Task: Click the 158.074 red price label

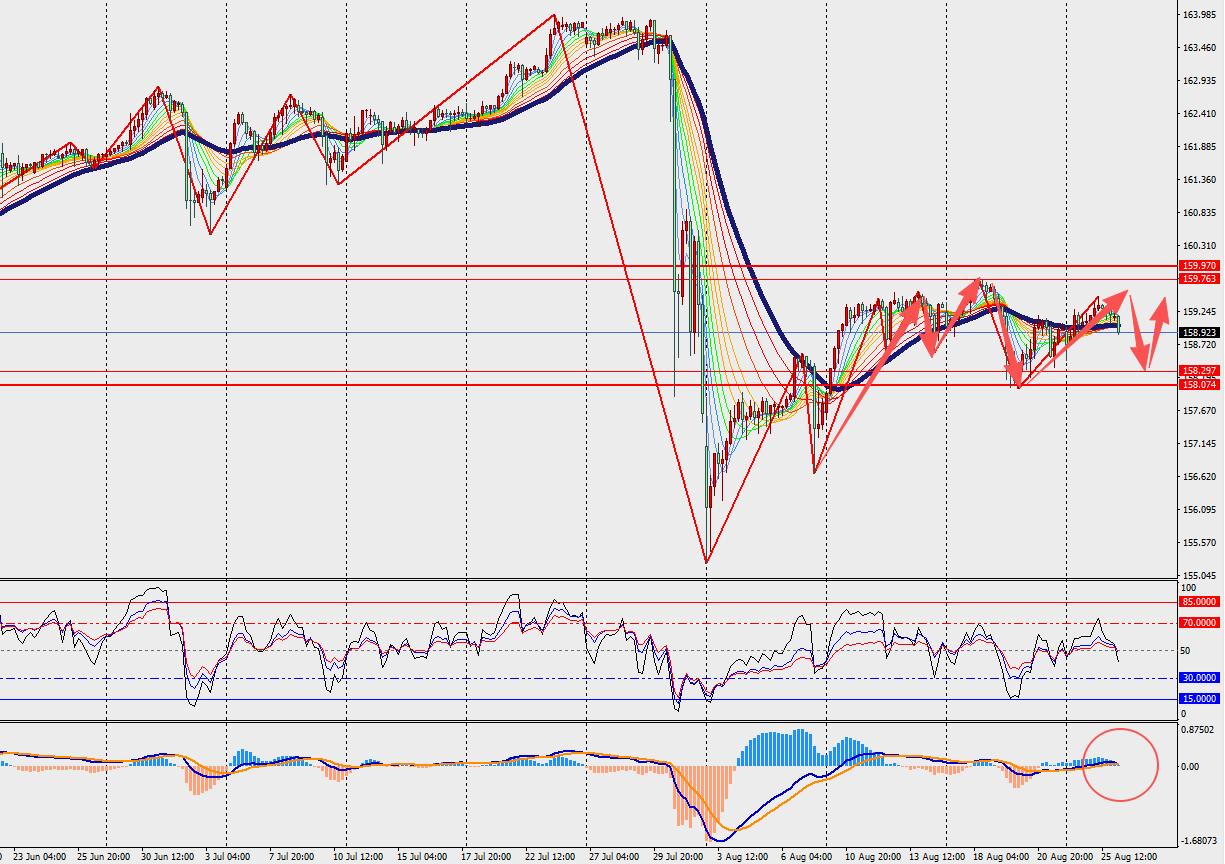Action: pyautogui.click(x=1198, y=384)
